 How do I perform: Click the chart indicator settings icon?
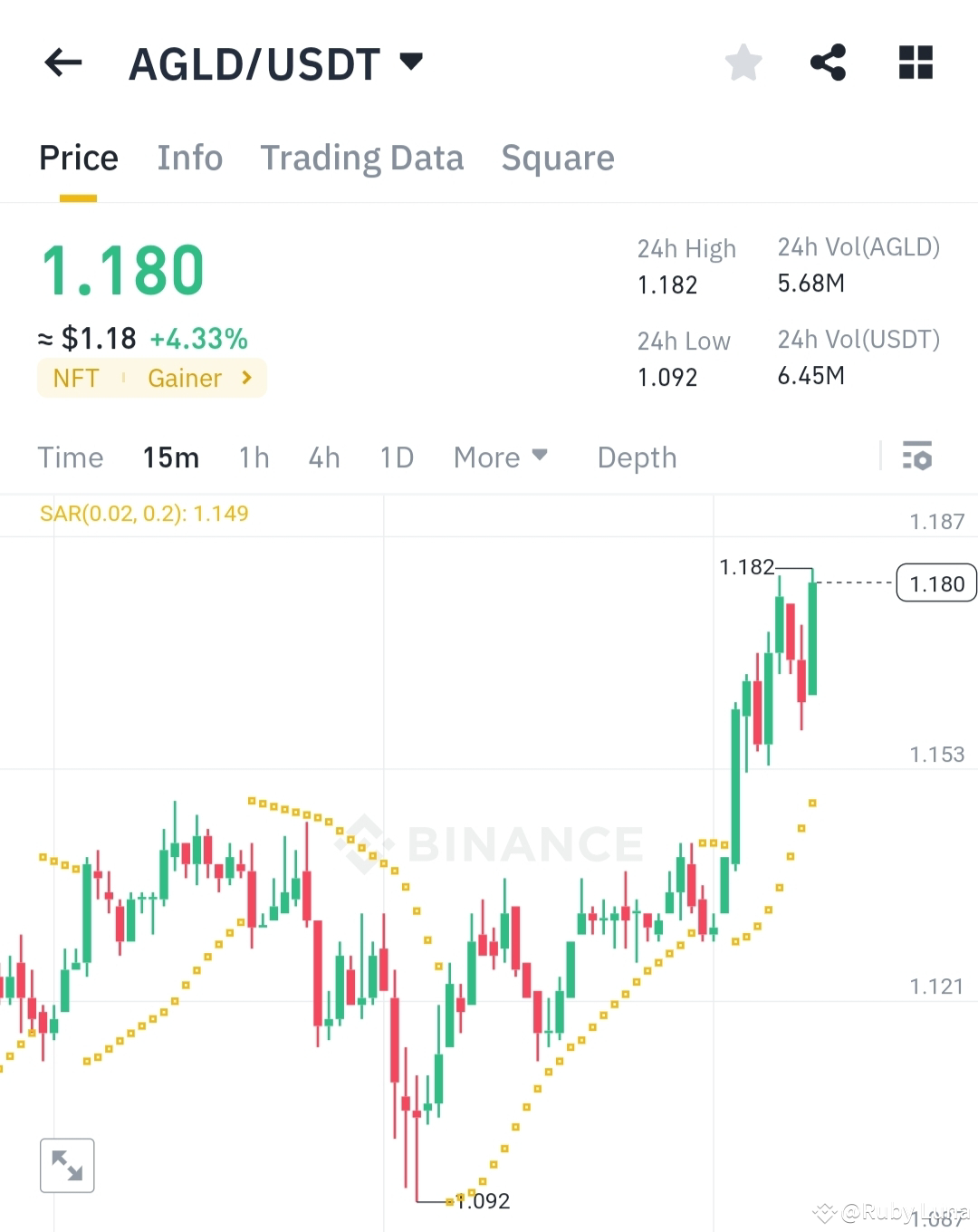917,457
